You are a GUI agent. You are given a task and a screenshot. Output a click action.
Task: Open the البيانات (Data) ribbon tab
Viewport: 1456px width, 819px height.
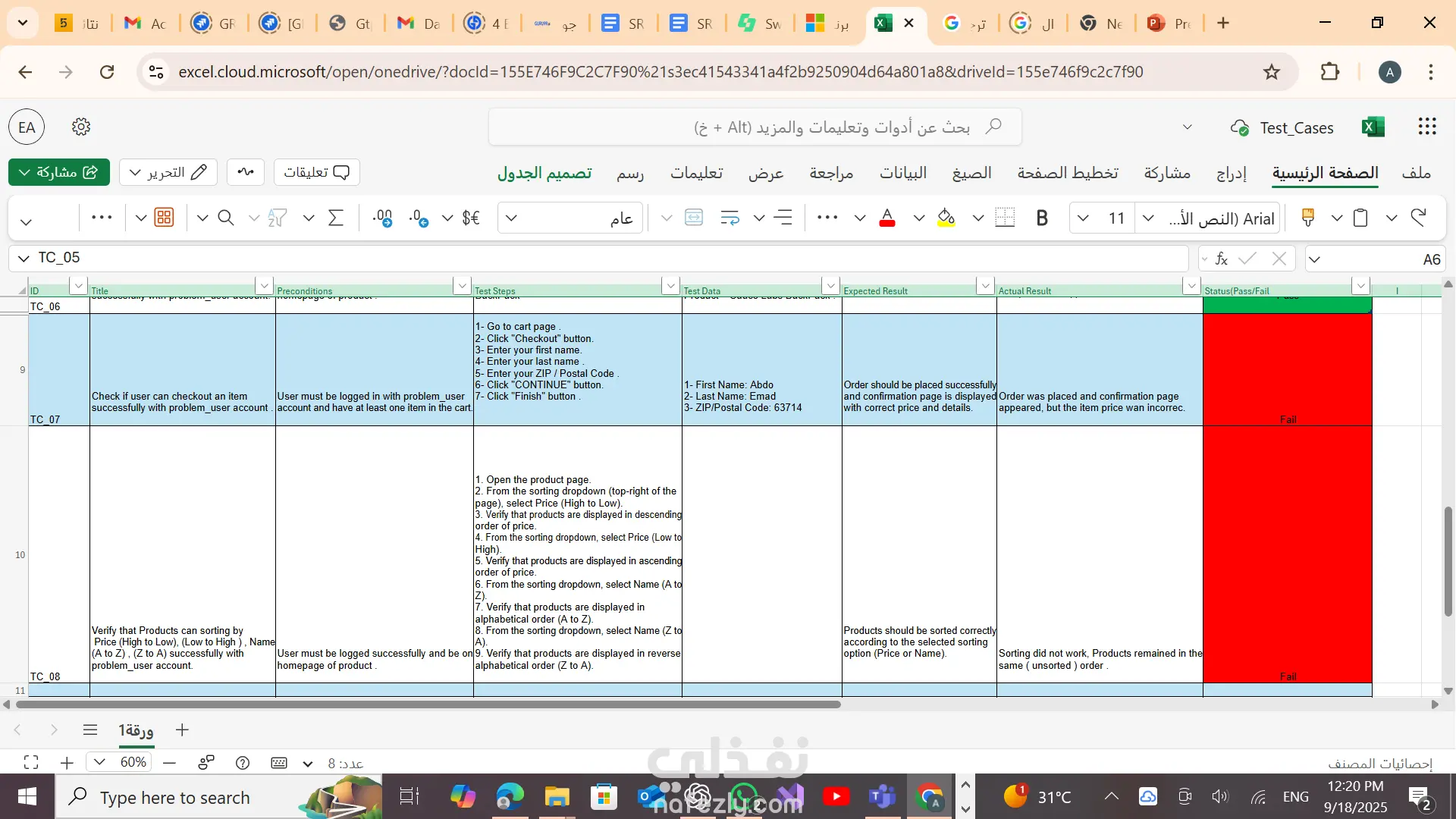[902, 173]
